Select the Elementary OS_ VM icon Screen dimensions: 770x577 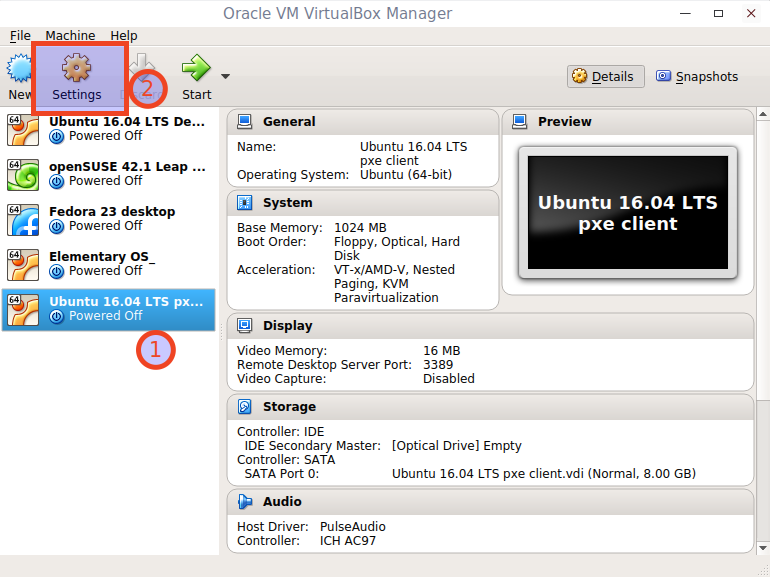(23, 265)
